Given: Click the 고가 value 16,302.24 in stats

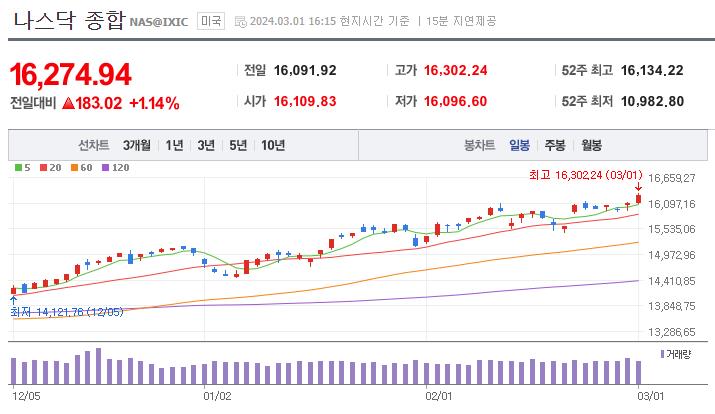Looking at the screenshot, I should pyautogui.click(x=456, y=71).
